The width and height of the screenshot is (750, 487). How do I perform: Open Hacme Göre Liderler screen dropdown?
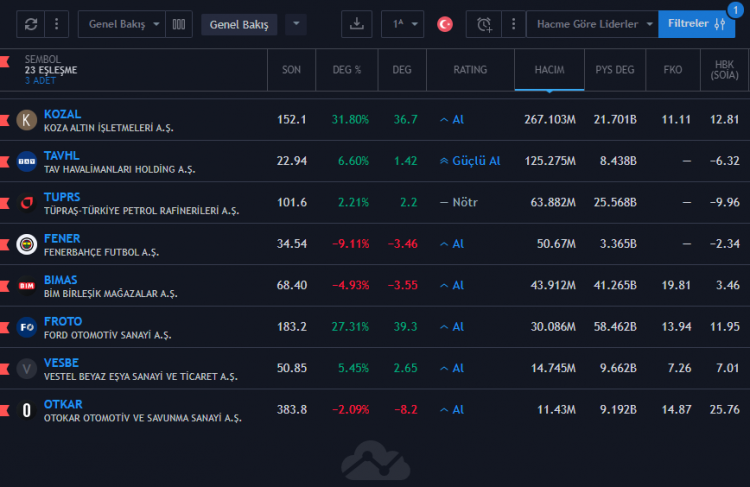[x=592, y=24]
